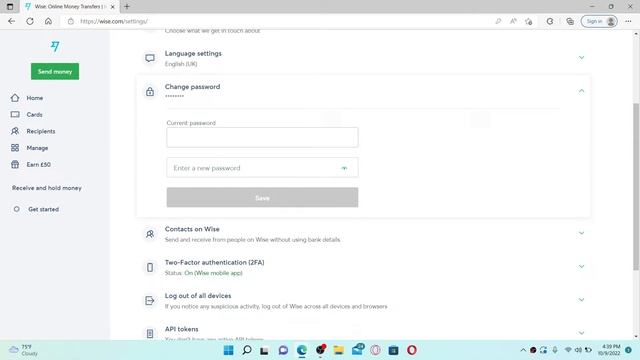Open Microsoft Edge from taskbar
The height and width of the screenshot is (360, 640).
coord(302,350)
